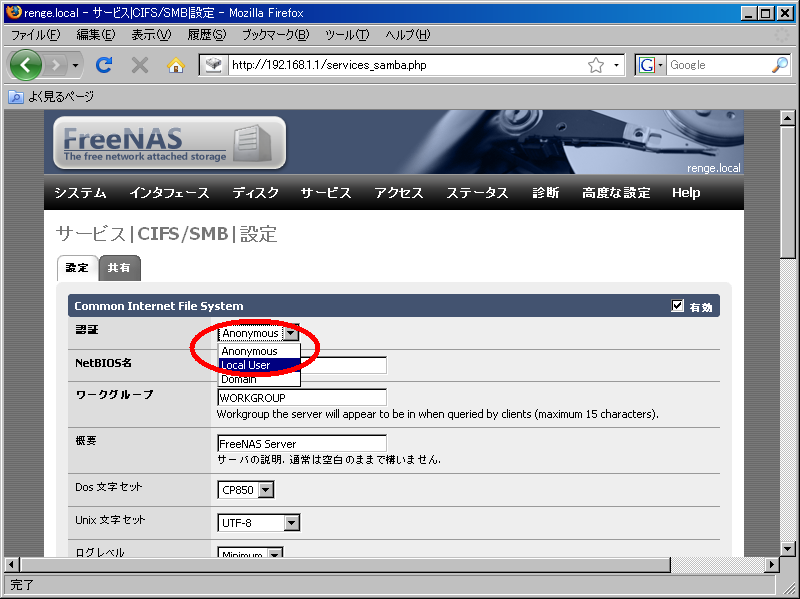This screenshot has width=800, height=599.
Task: Open the Help navigation item
Action: click(x=686, y=193)
